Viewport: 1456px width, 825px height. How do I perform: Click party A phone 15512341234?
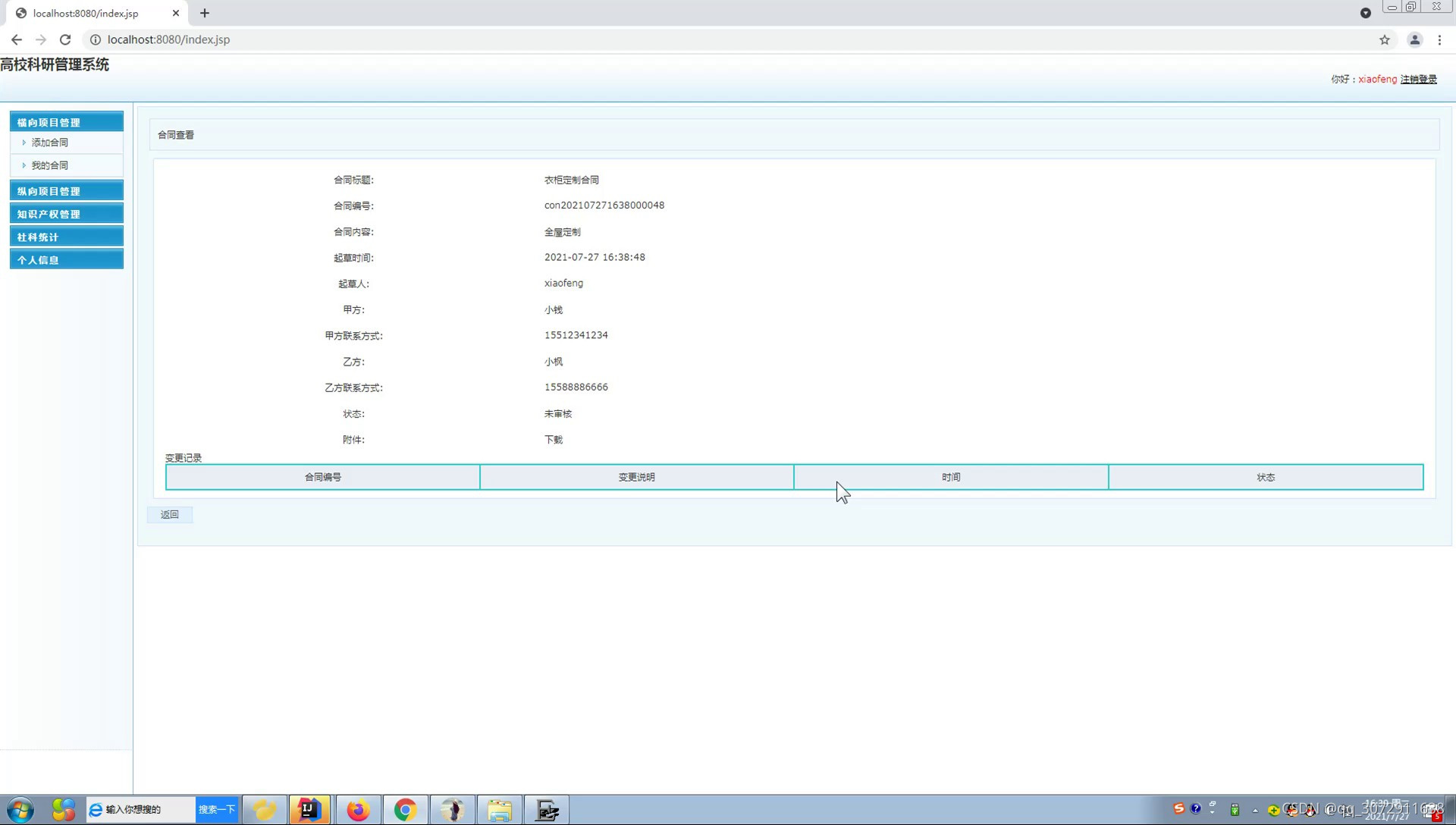[576, 335]
